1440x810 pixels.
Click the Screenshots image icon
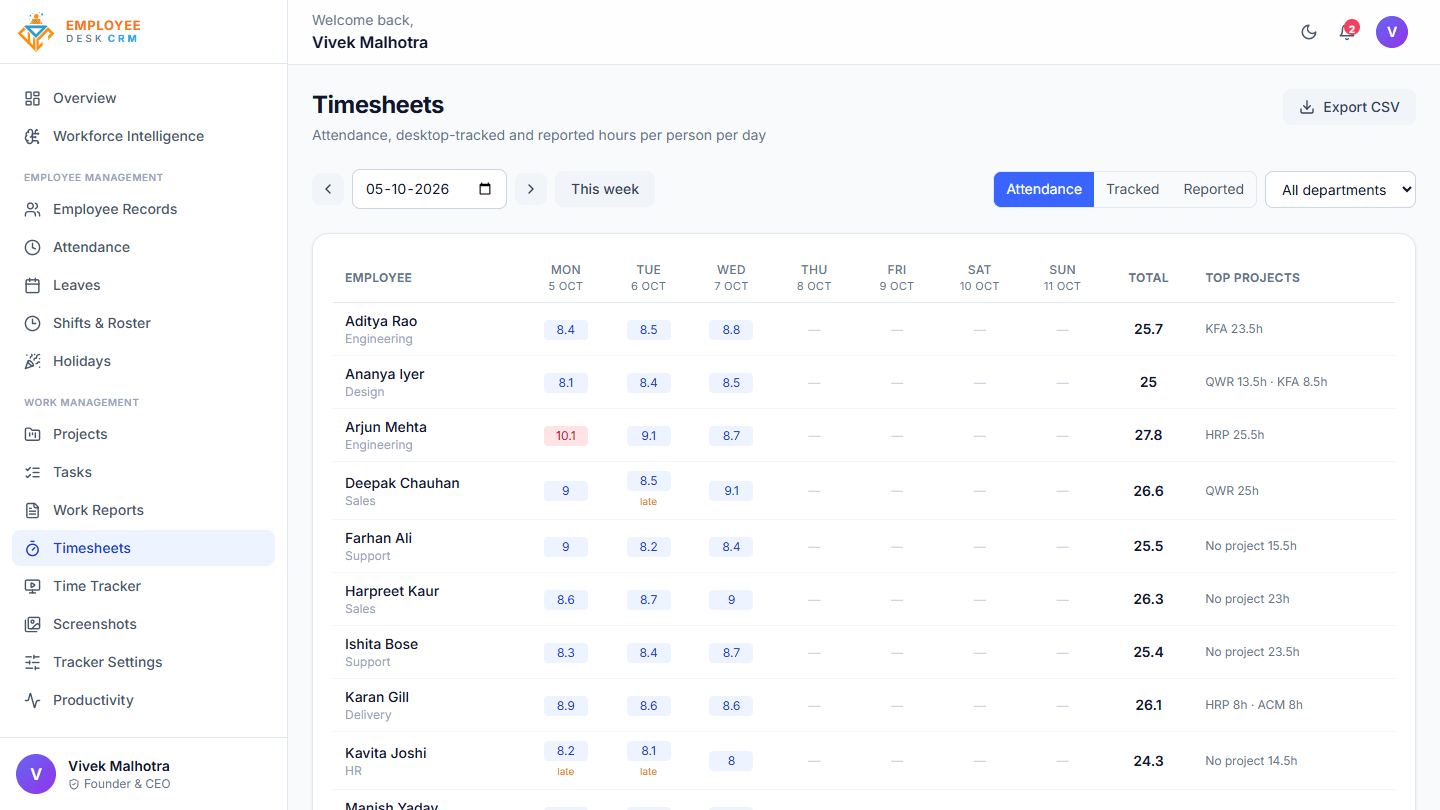33,624
